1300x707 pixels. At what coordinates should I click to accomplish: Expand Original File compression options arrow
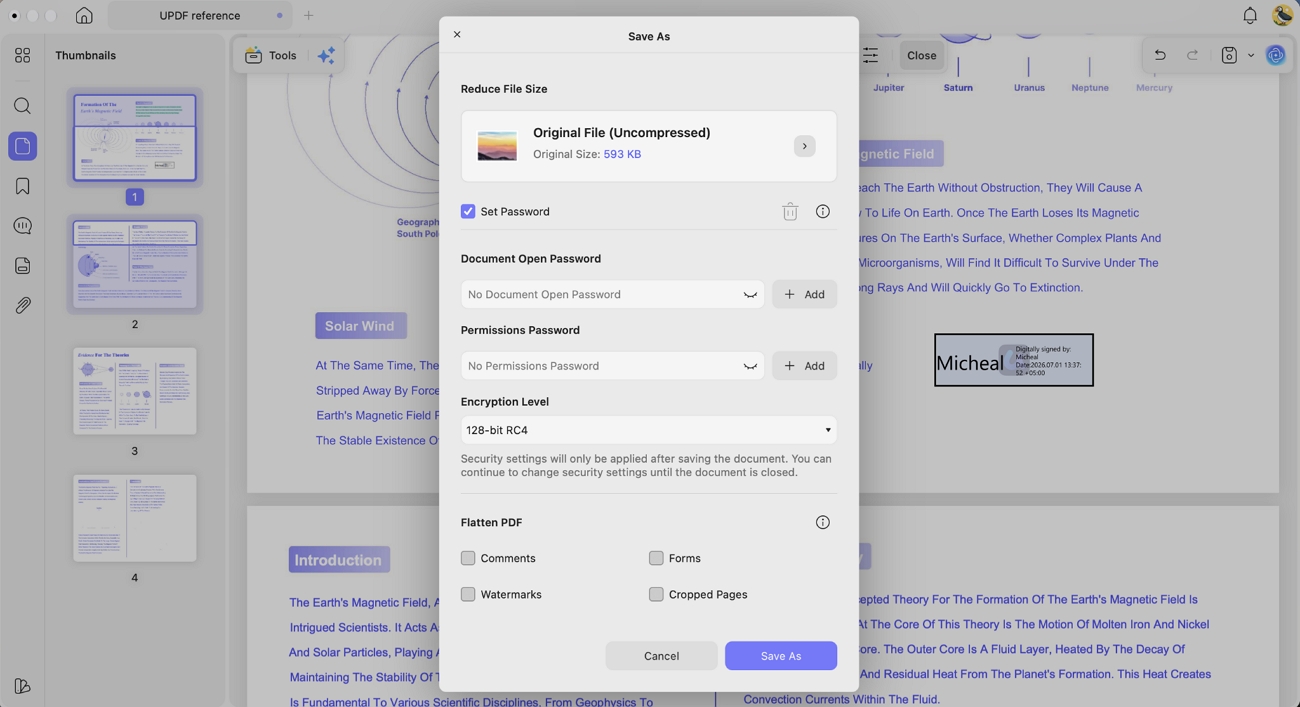click(x=804, y=146)
